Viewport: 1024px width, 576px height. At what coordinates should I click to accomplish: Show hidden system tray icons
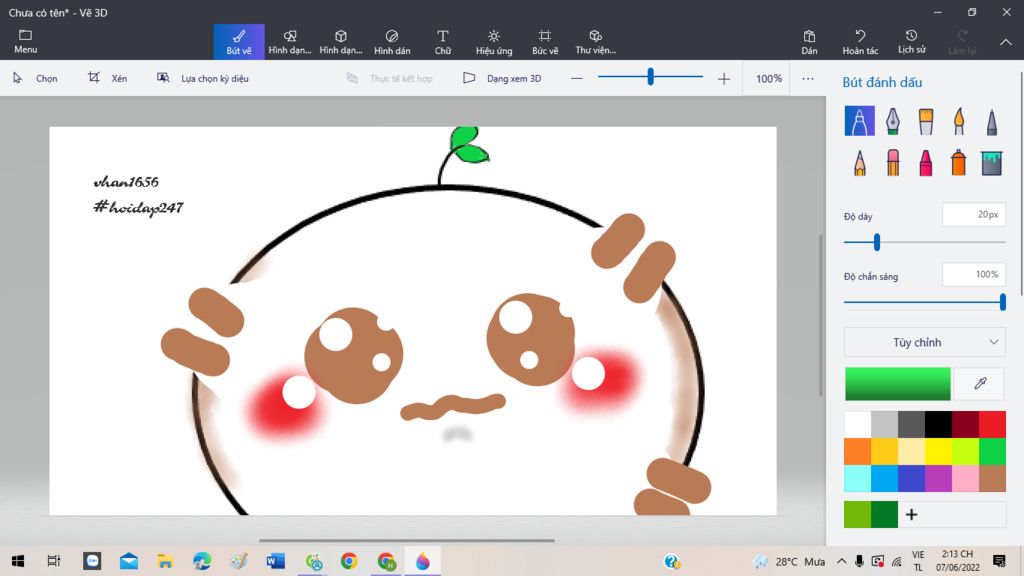(x=842, y=561)
